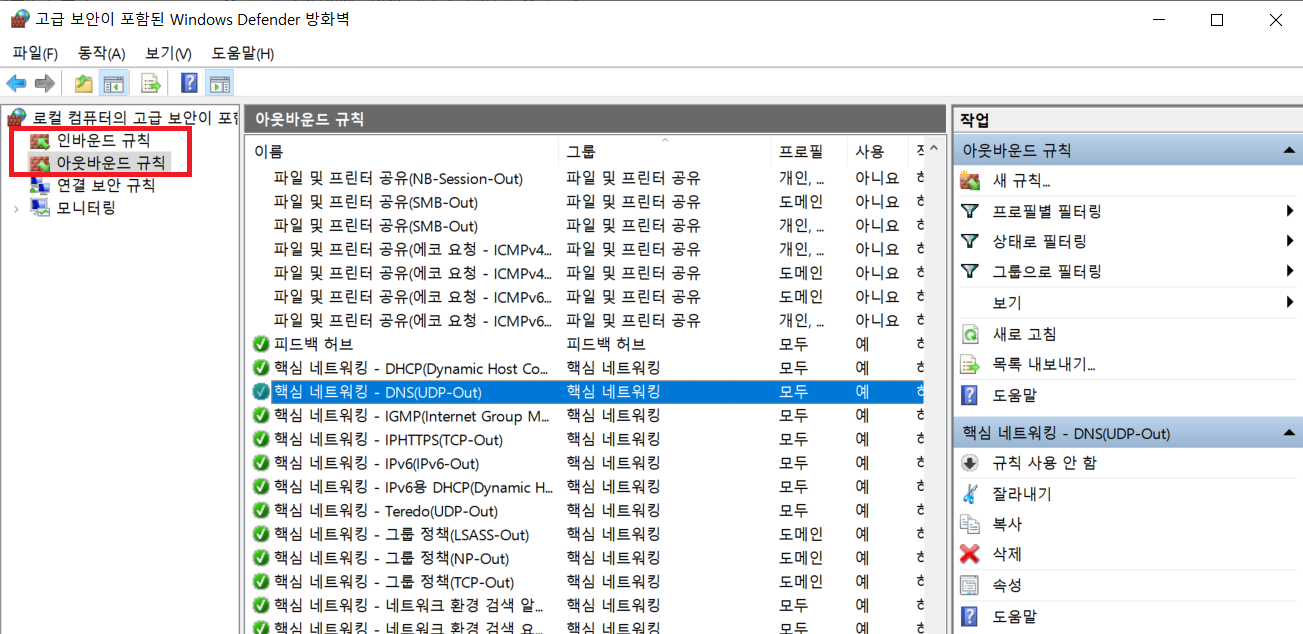This screenshot has height=634, width=1303.
Task: Click green check icon of IGMP(Internet Group M... rule
Action: 262,416
